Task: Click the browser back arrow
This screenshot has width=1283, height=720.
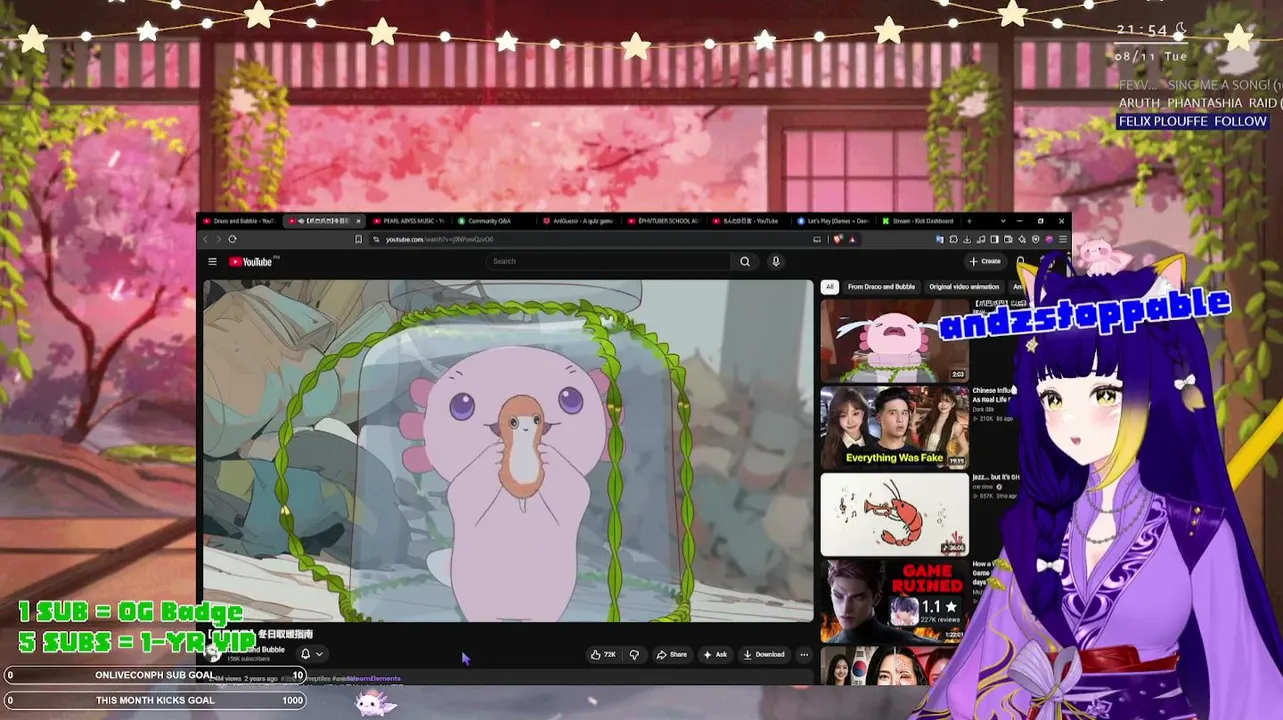Action: click(206, 239)
